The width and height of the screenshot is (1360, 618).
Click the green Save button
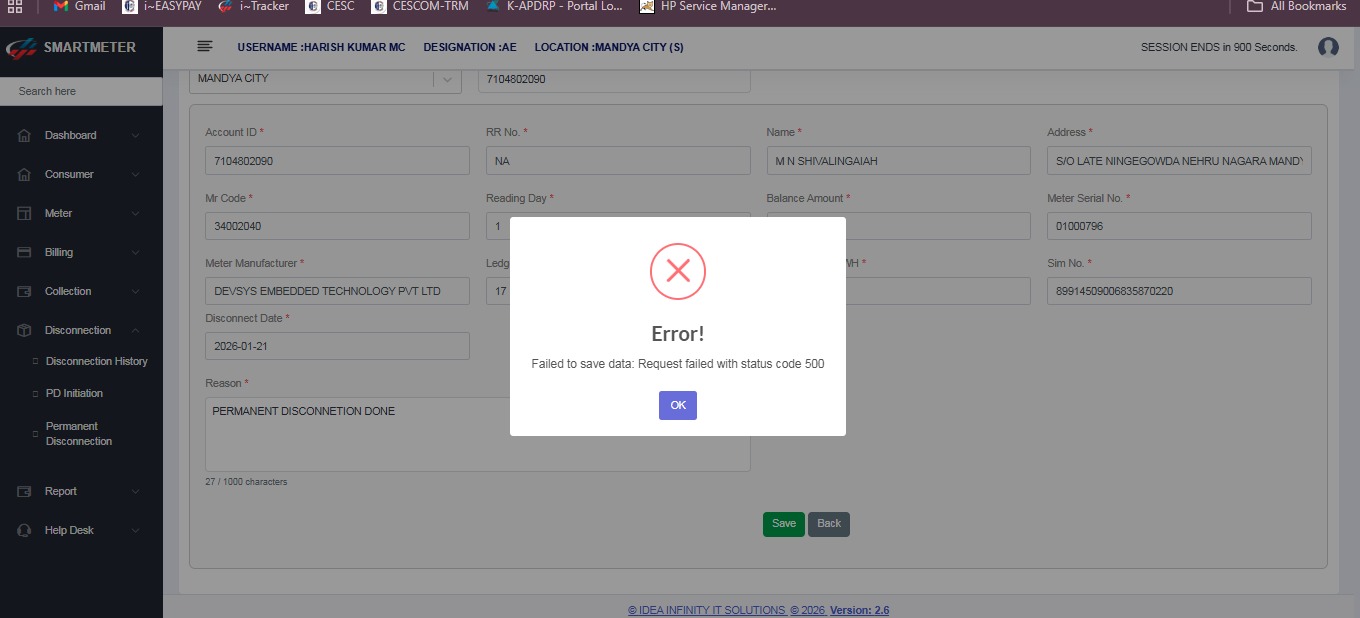[784, 524]
